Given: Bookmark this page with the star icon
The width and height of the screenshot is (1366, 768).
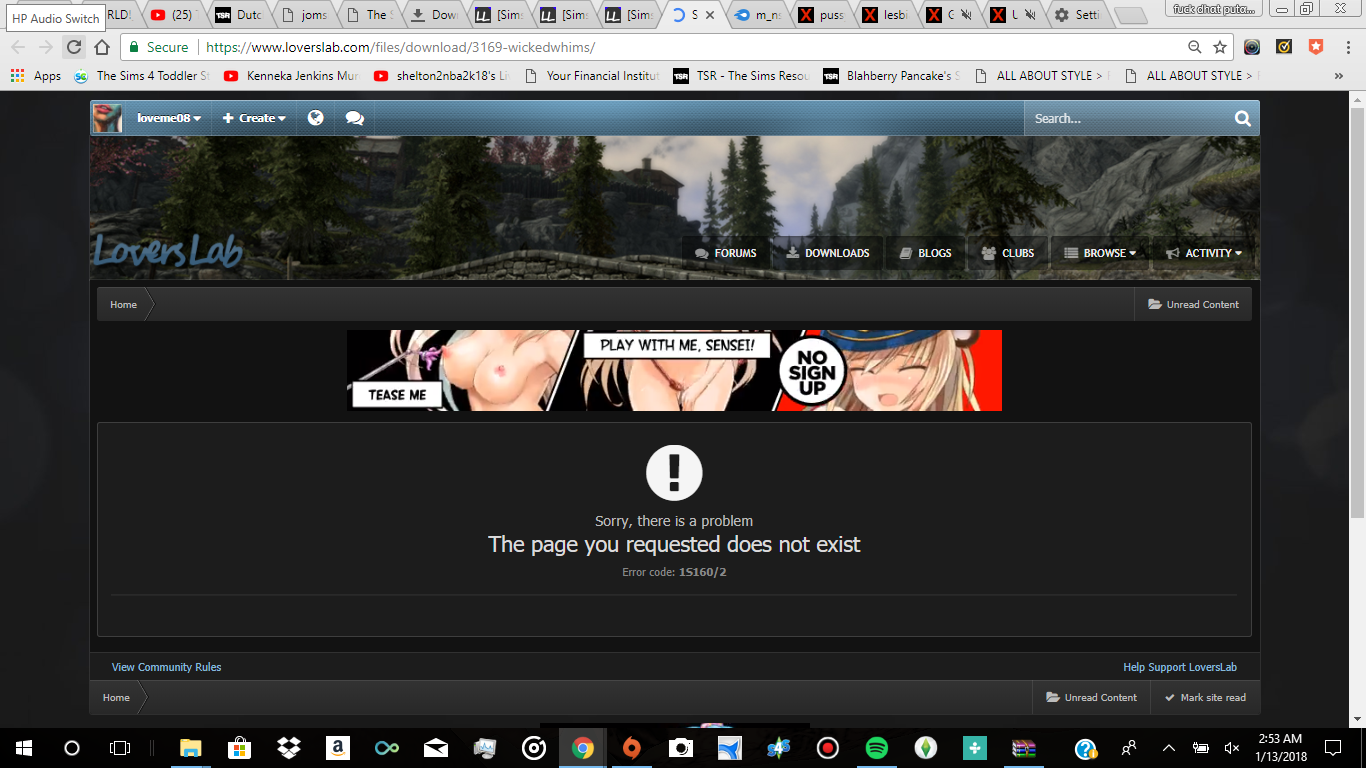Looking at the screenshot, I should coord(1220,47).
